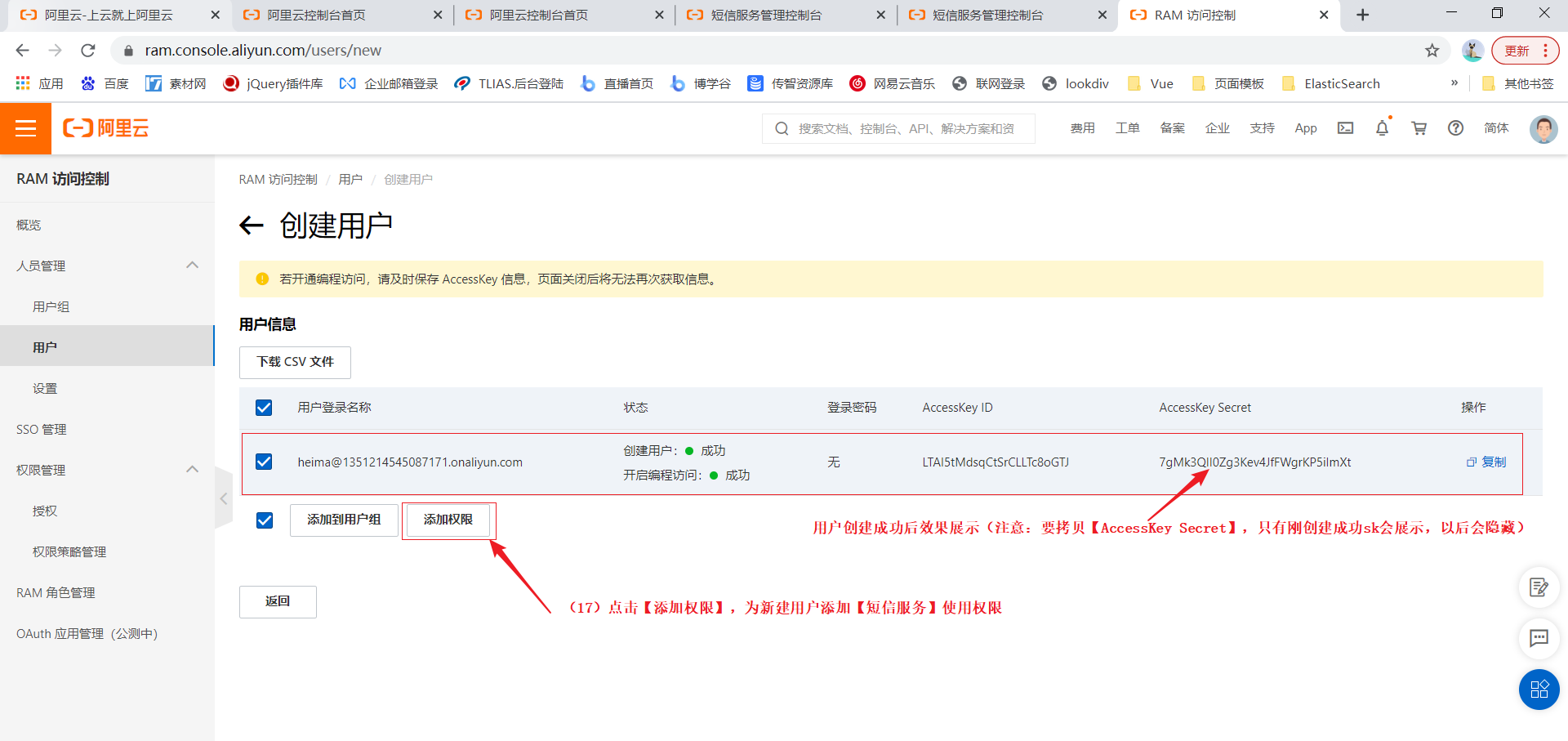This screenshot has width=1568, height=741.
Task: Open the Chrome 更新 menu
Action: point(1525,51)
